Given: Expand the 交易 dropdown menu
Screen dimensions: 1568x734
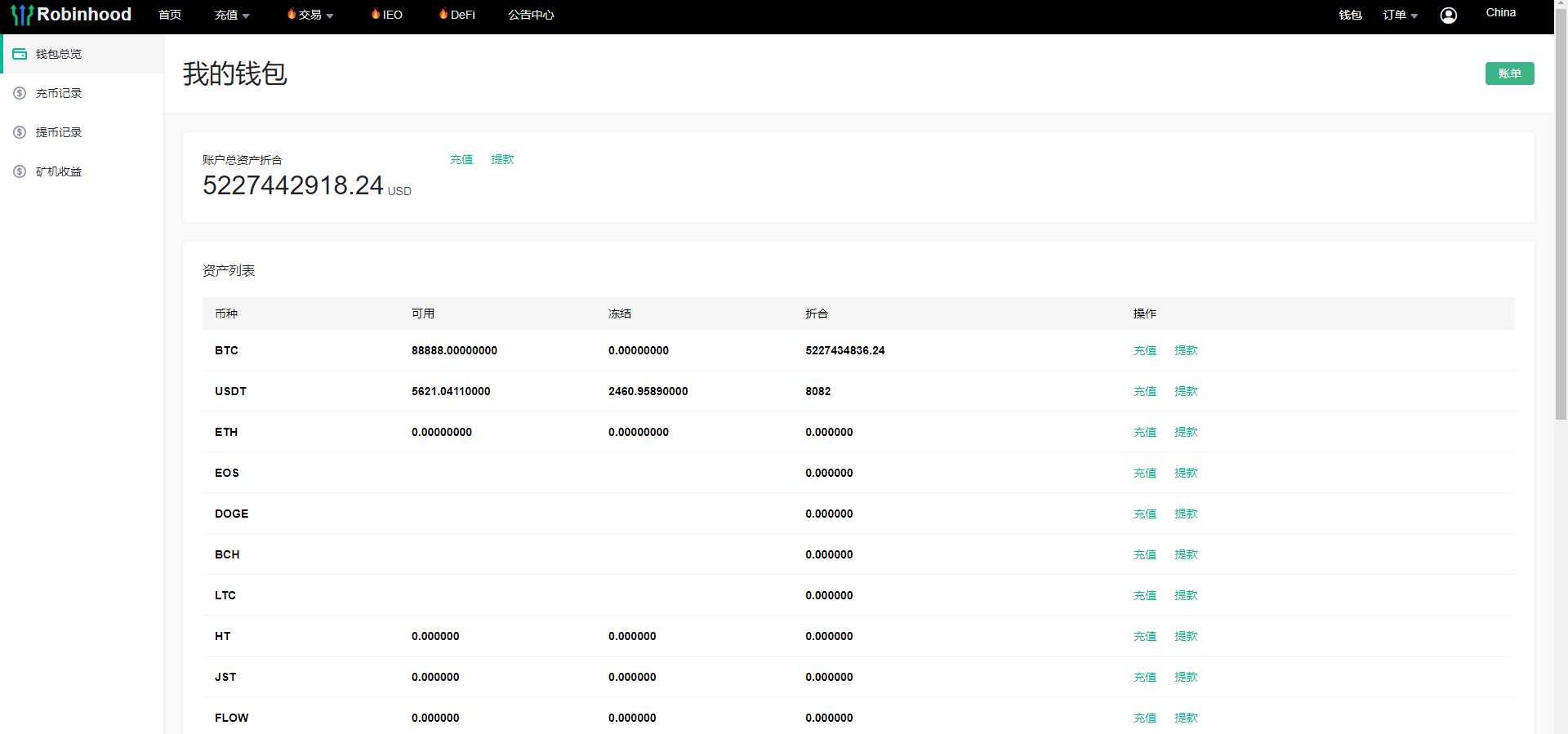Looking at the screenshot, I should 310,15.
